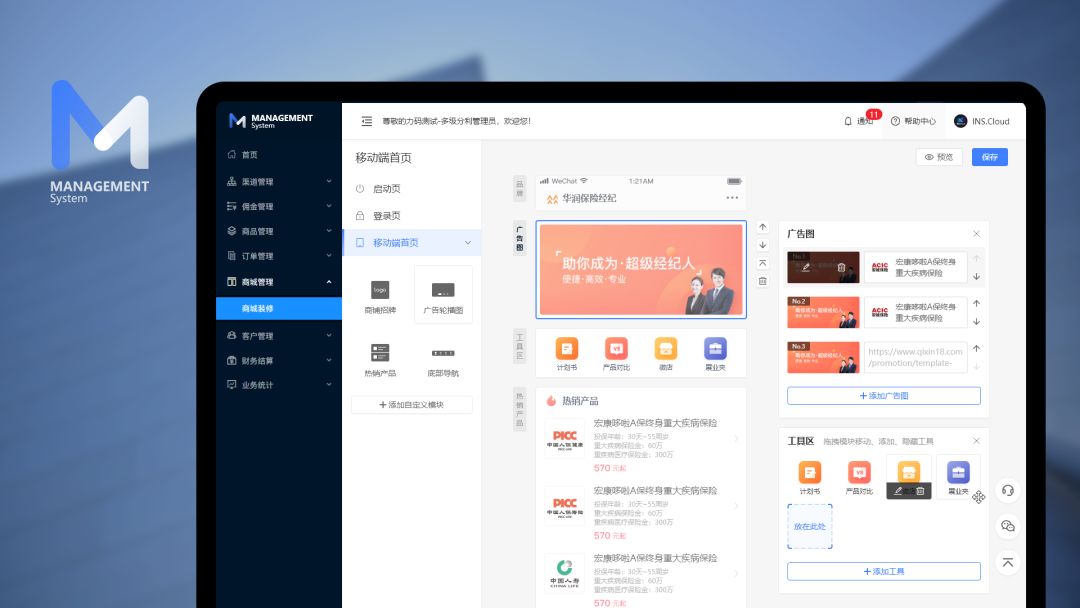Click 添加工具 button

[884, 572]
